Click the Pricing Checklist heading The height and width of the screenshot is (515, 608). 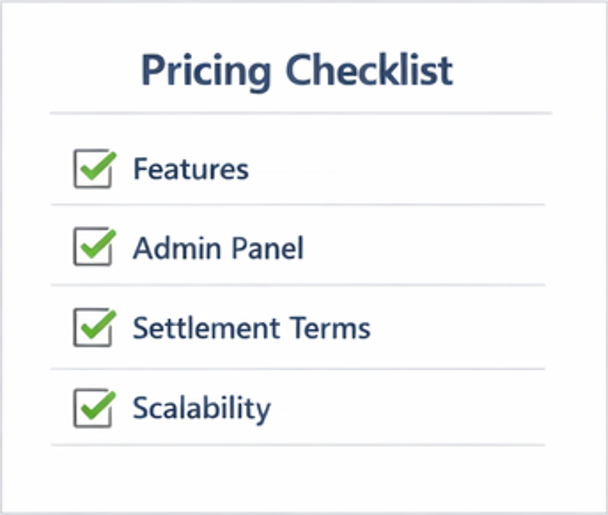coord(297,71)
